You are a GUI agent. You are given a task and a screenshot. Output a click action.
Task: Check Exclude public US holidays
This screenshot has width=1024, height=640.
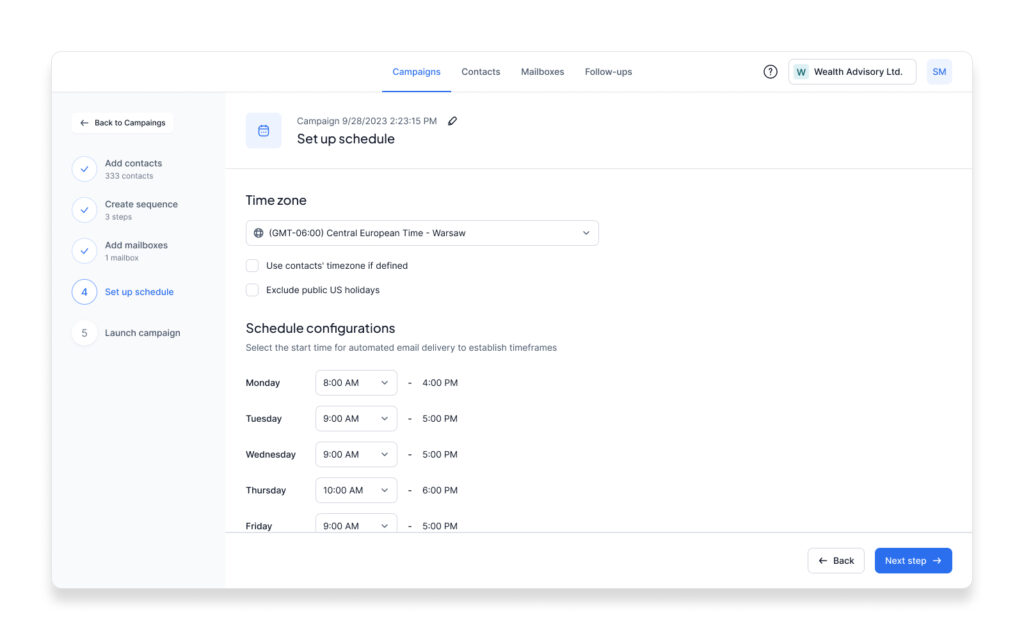pyautogui.click(x=252, y=290)
